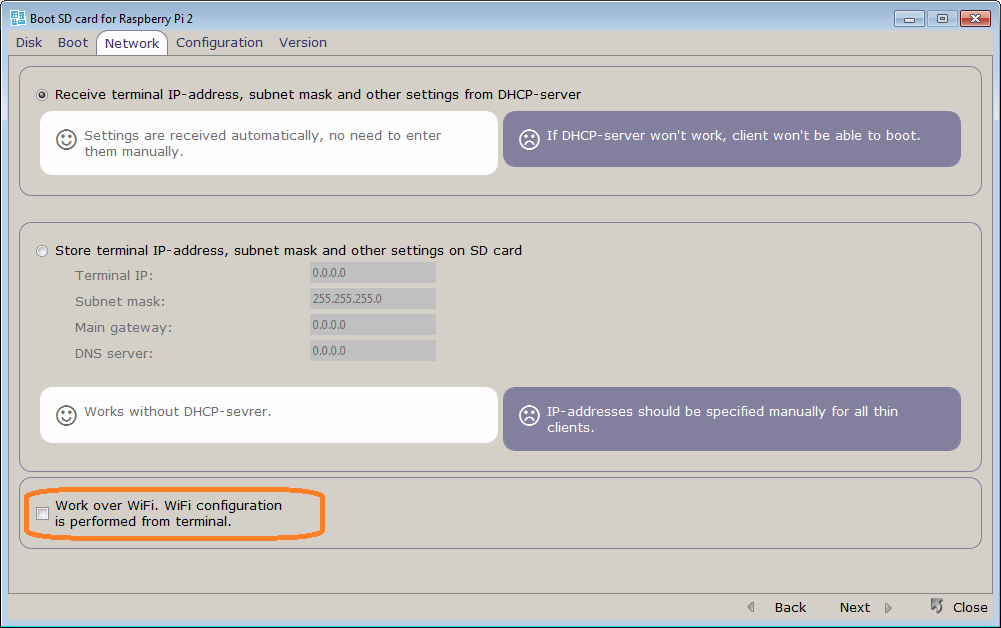Click the left arrow beside Back
This screenshot has height=628, width=1001.
point(750,607)
